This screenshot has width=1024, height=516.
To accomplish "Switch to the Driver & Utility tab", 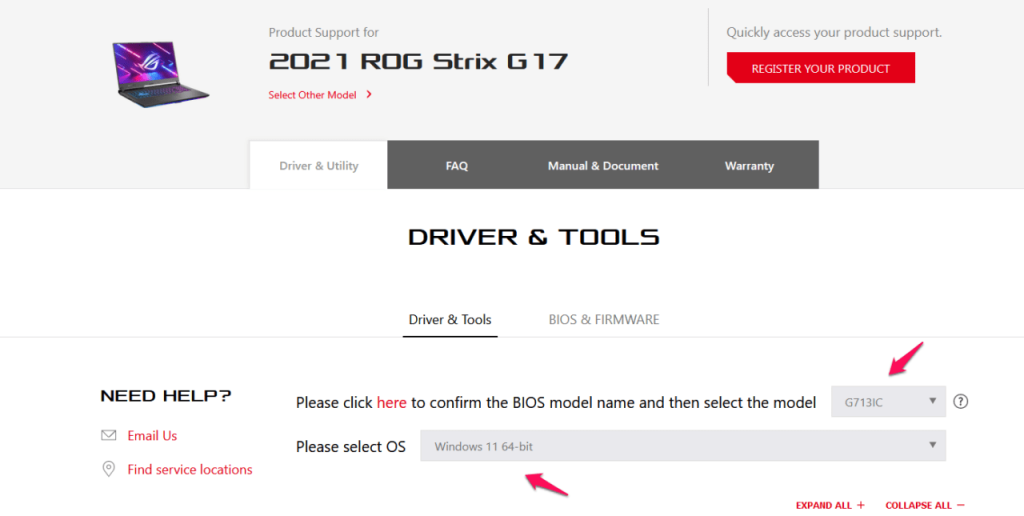I will pyautogui.click(x=319, y=165).
